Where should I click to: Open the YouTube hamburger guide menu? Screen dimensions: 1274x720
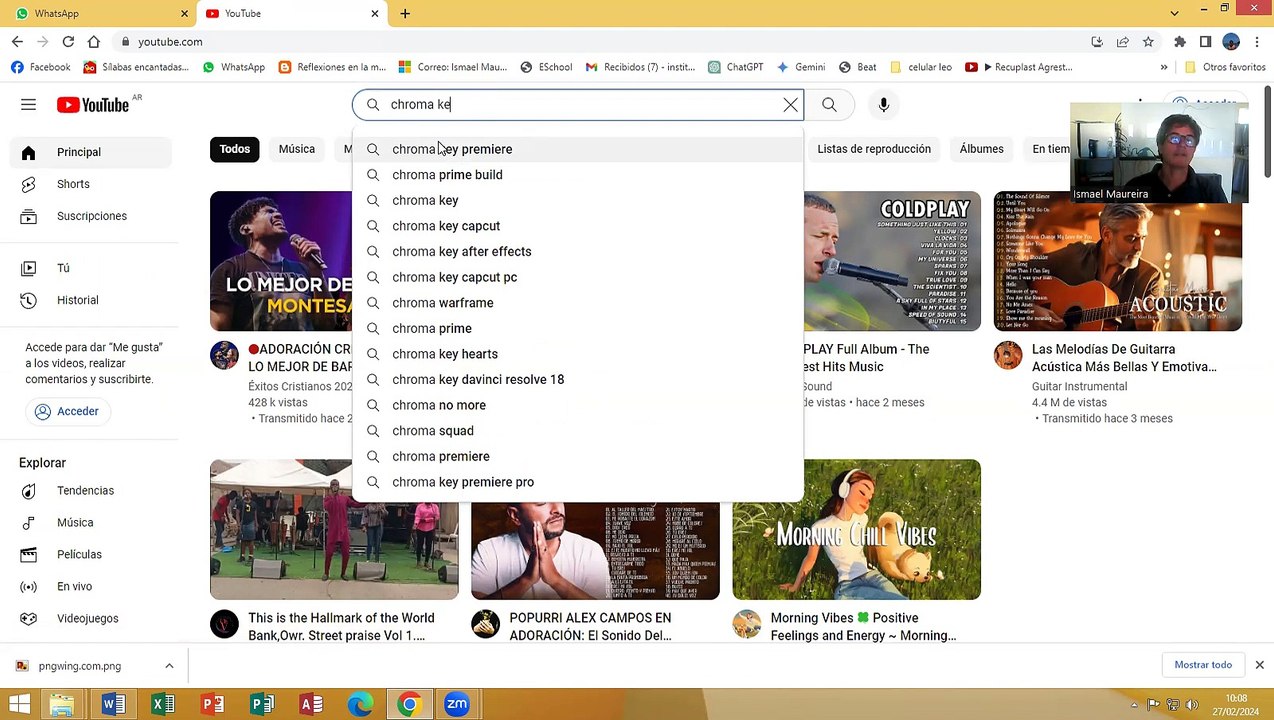28,104
